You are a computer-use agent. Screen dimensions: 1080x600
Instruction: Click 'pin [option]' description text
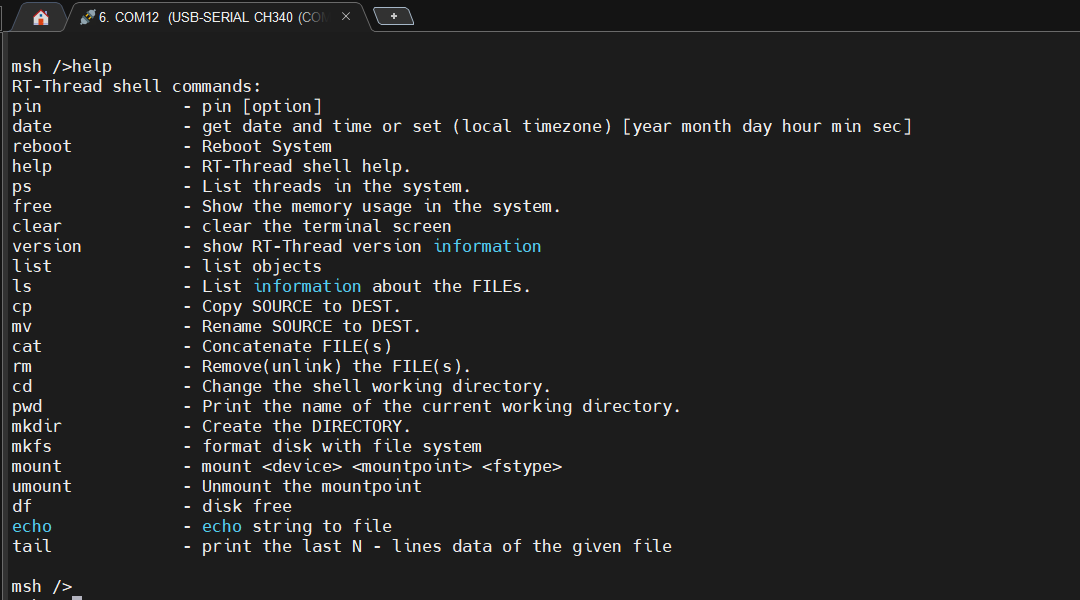tap(262, 107)
